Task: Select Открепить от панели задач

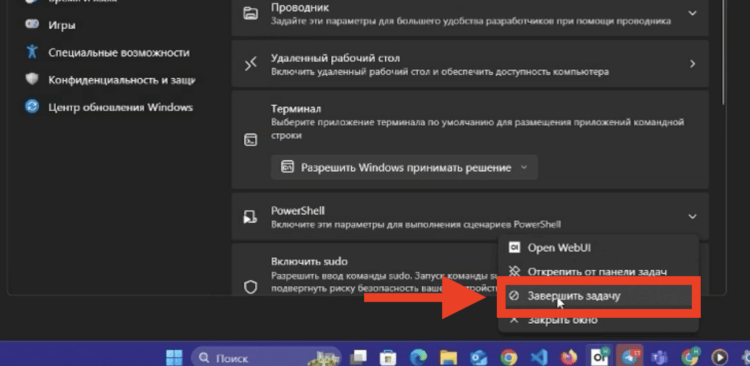Action: pyautogui.click(x=598, y=271)
